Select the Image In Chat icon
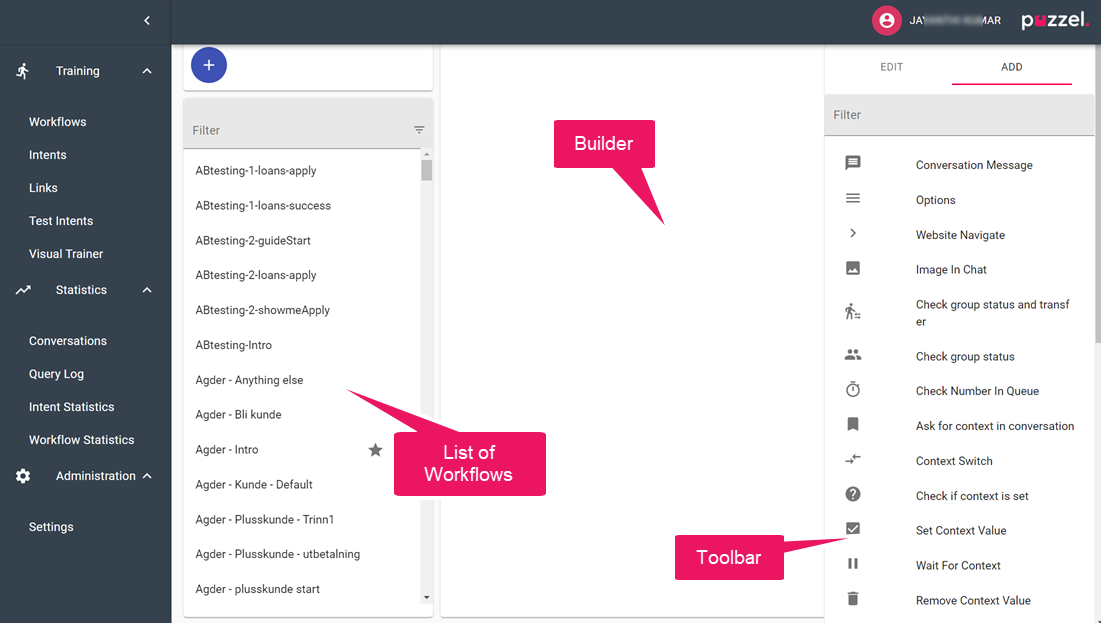 click(x=853, y=268)
